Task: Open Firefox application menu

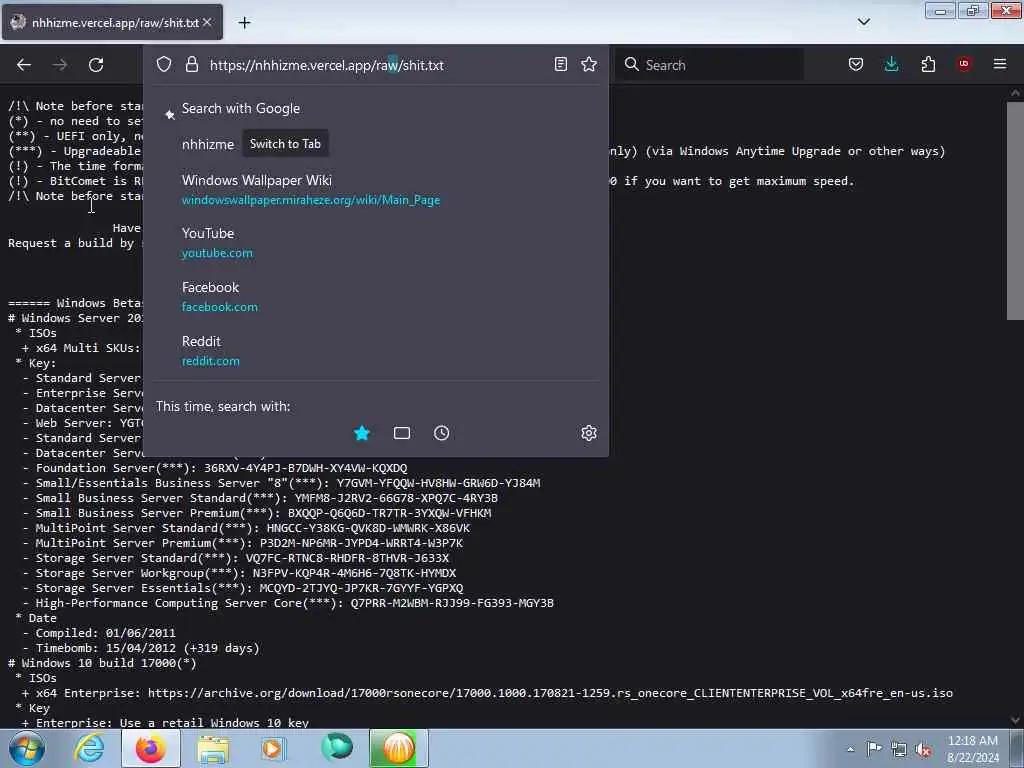Action: pos(1000,64)
